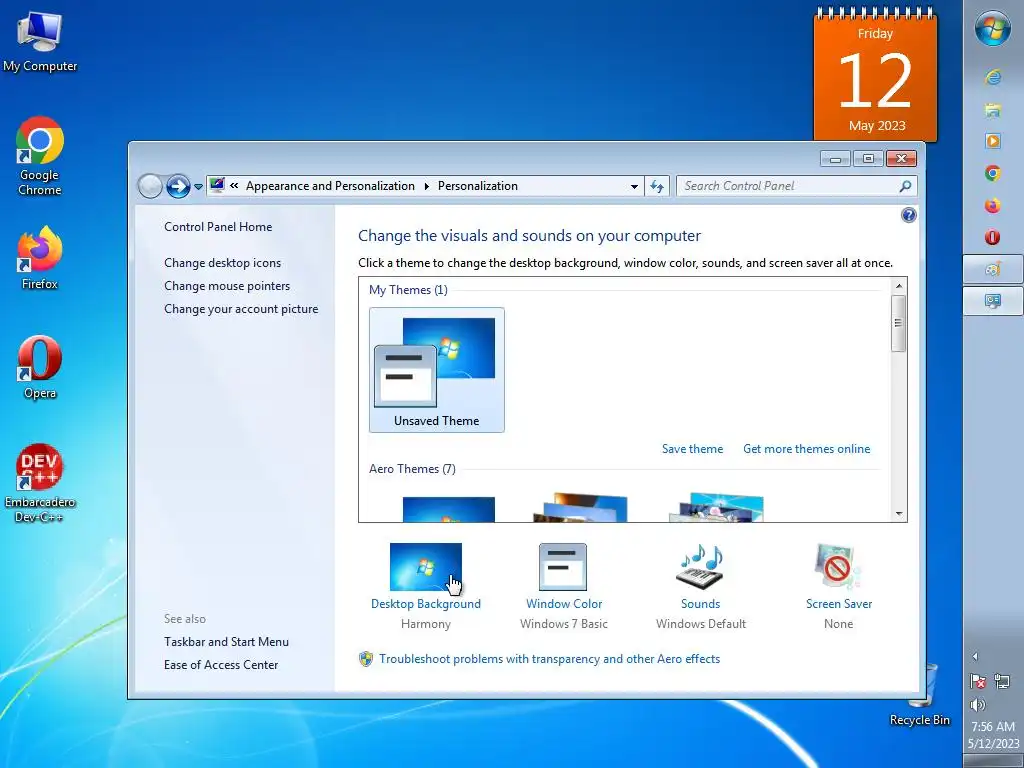1024x768 pixels.
Task: Click the orange calendar gadget
Action: pyautogui.click(x=875, y=74)
